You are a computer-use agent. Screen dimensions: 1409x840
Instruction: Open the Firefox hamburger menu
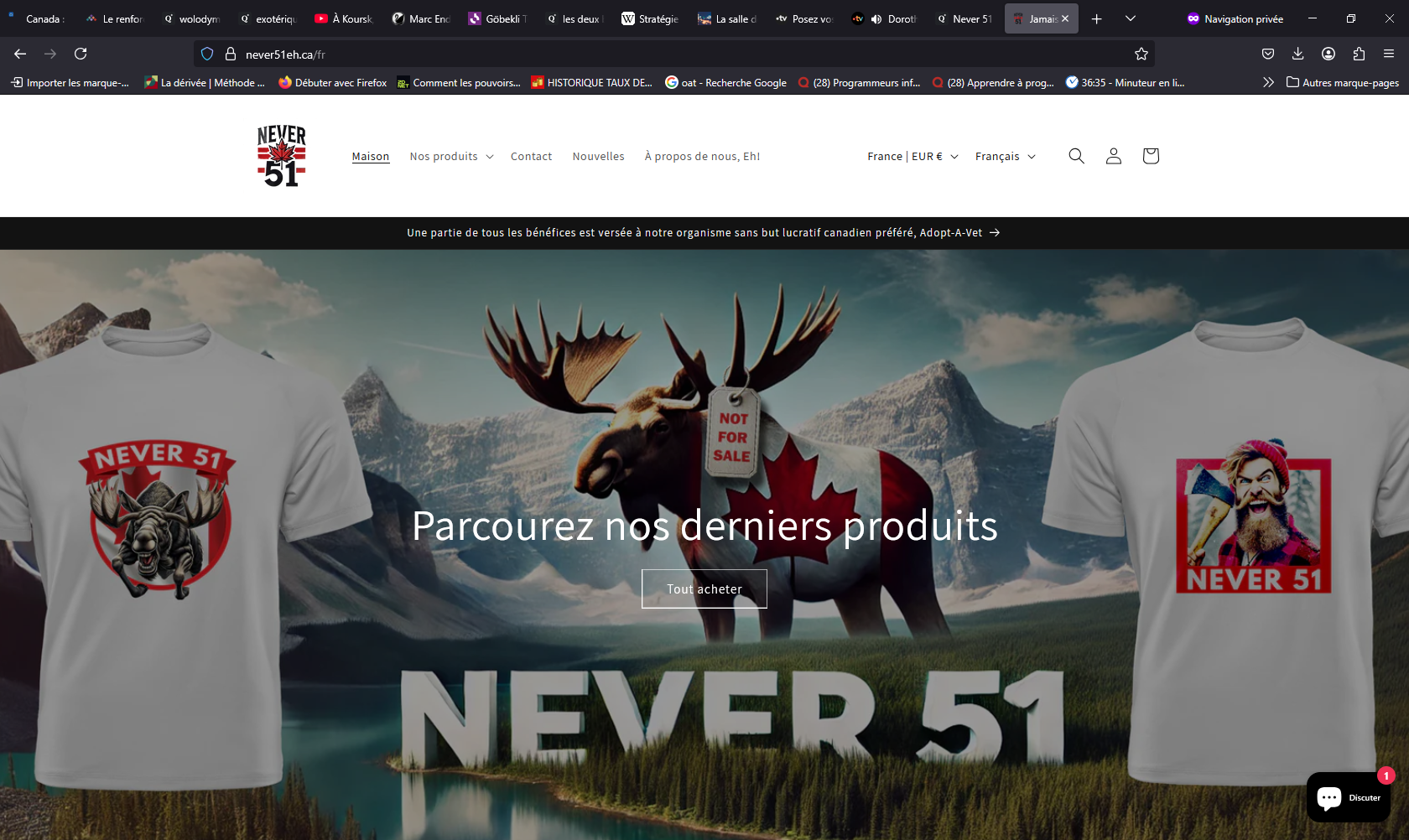[x=1389, y=54]
